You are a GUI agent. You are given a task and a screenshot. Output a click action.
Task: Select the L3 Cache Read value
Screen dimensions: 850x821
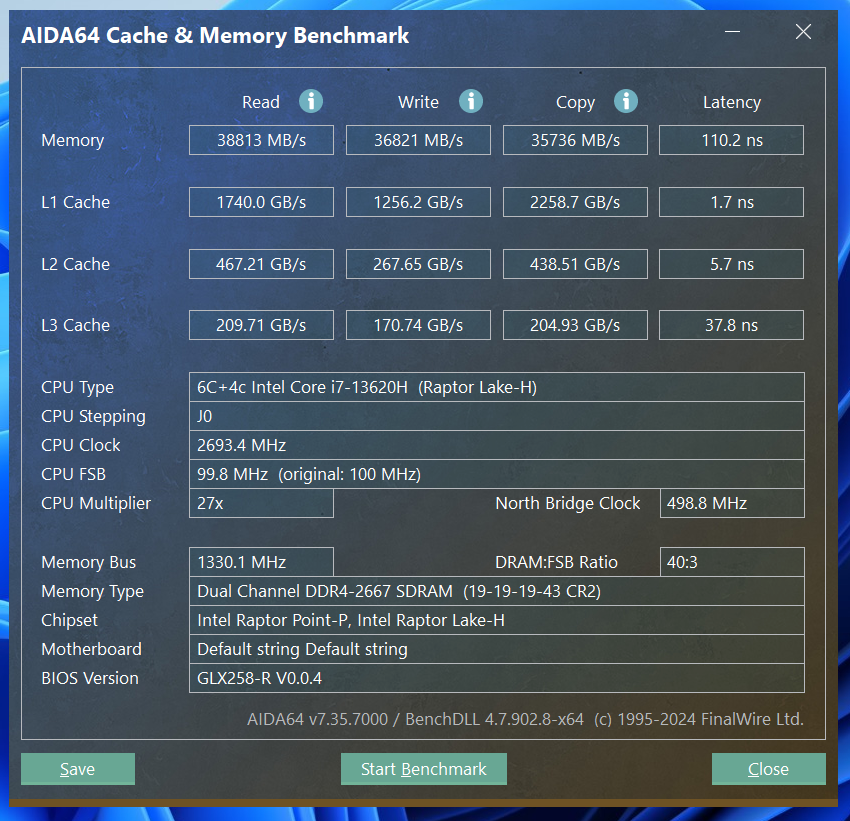(261, 325)
